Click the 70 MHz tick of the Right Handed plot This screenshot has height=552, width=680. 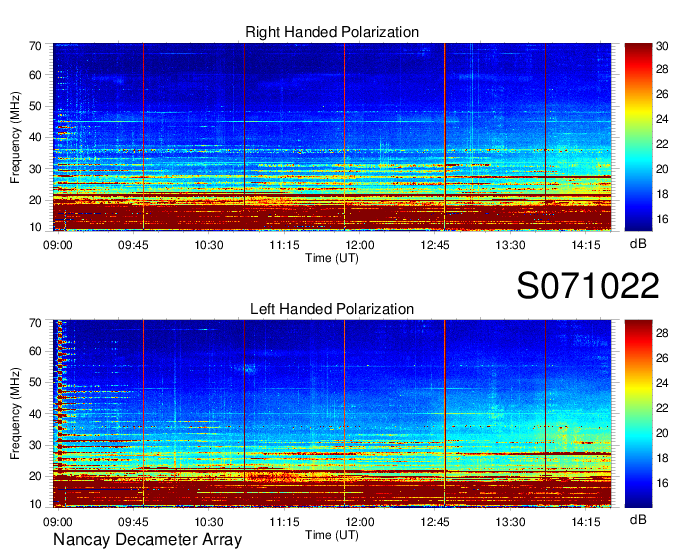point(35,46)
